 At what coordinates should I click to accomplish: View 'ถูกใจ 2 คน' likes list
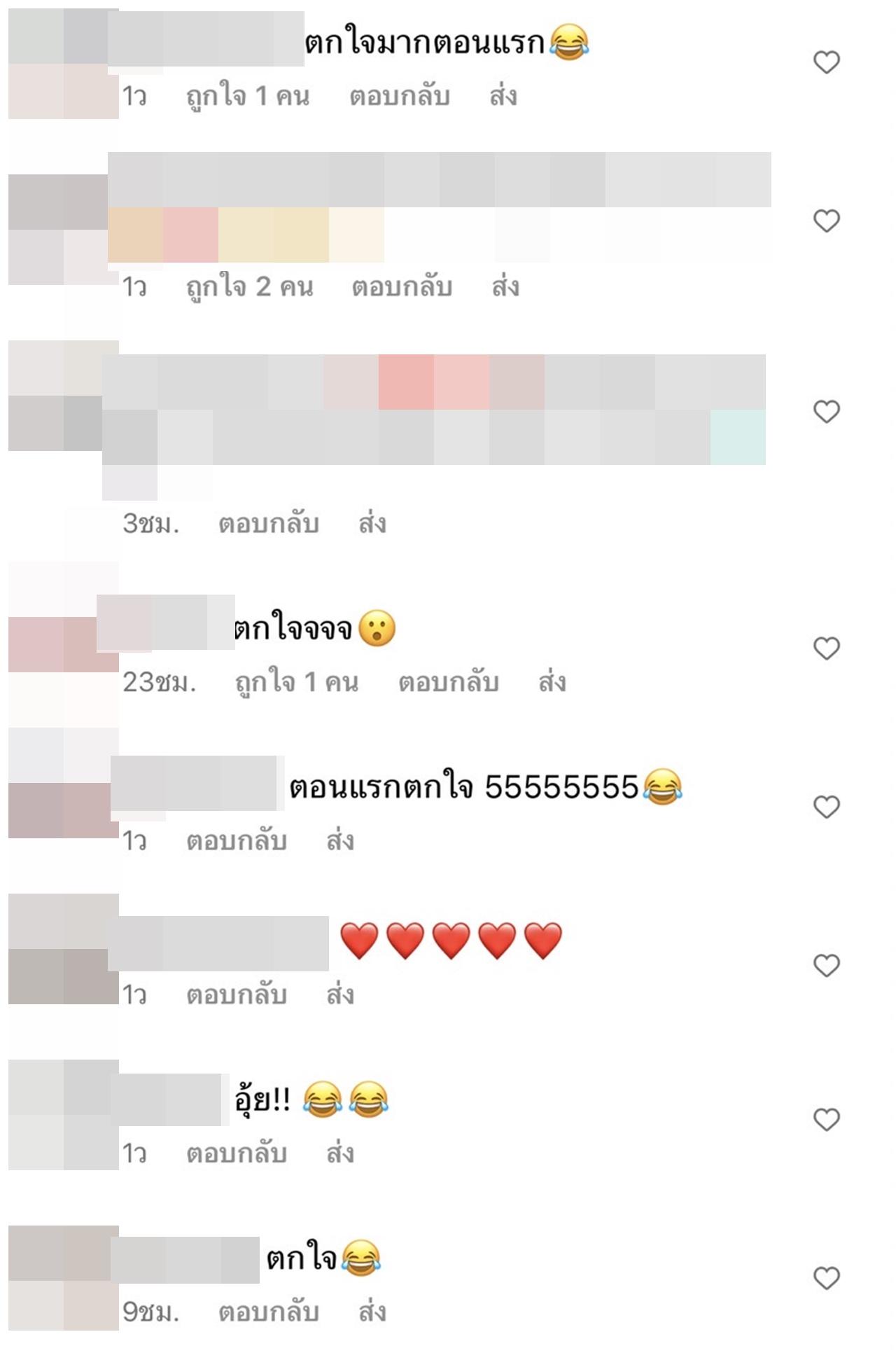pos(249,287)
